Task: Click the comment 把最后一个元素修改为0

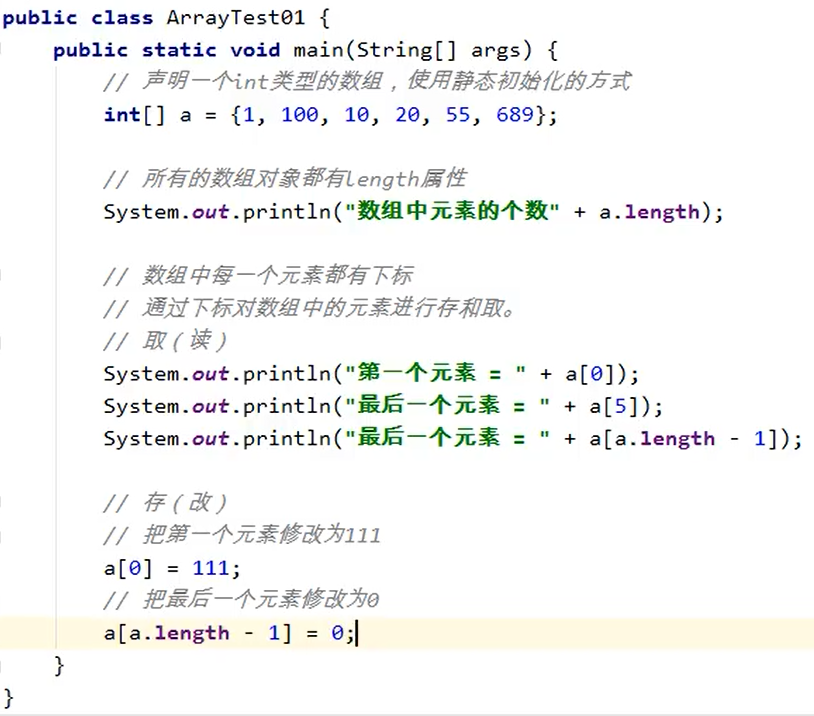Action: [241, 600]
